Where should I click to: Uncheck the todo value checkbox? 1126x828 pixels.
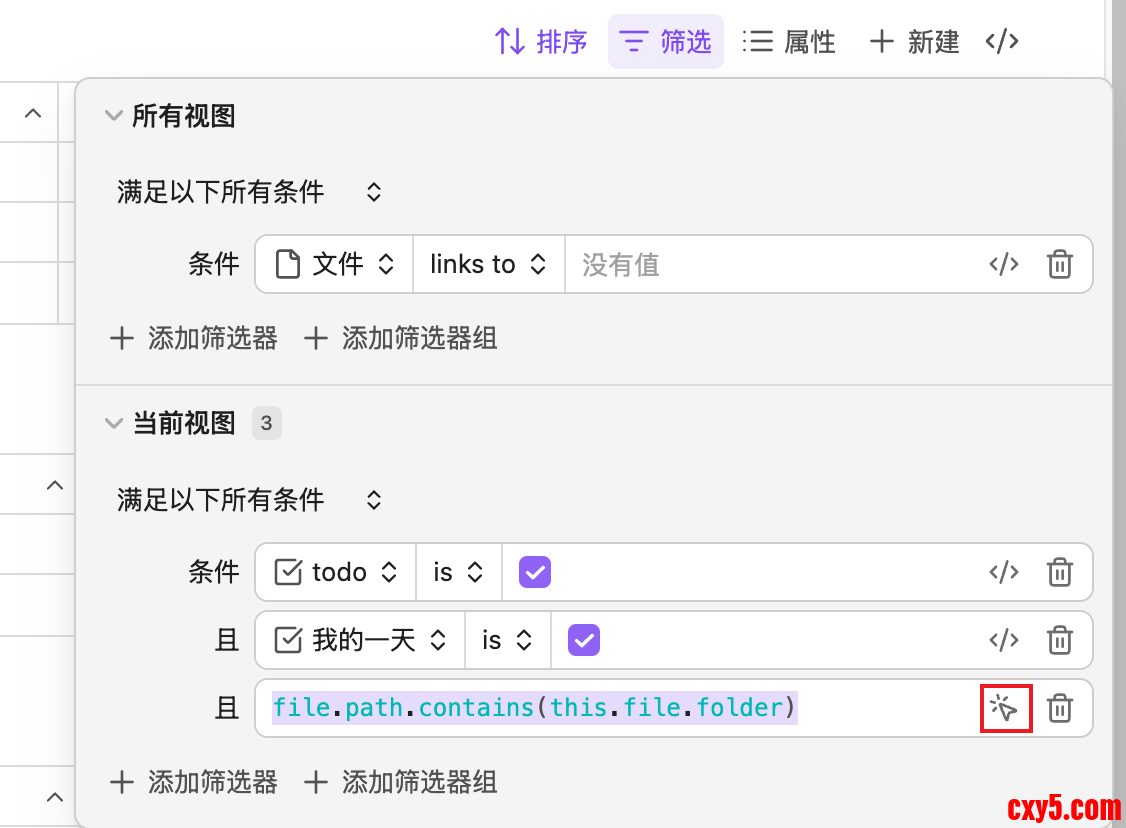(x=535, y=572)
